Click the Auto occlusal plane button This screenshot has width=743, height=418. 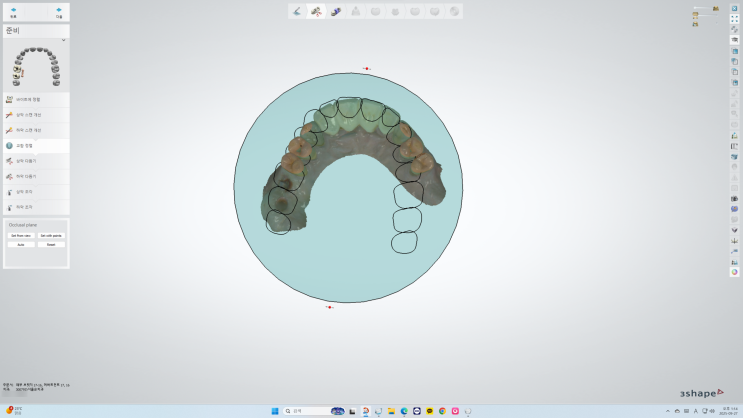click(x=21, y=245)
